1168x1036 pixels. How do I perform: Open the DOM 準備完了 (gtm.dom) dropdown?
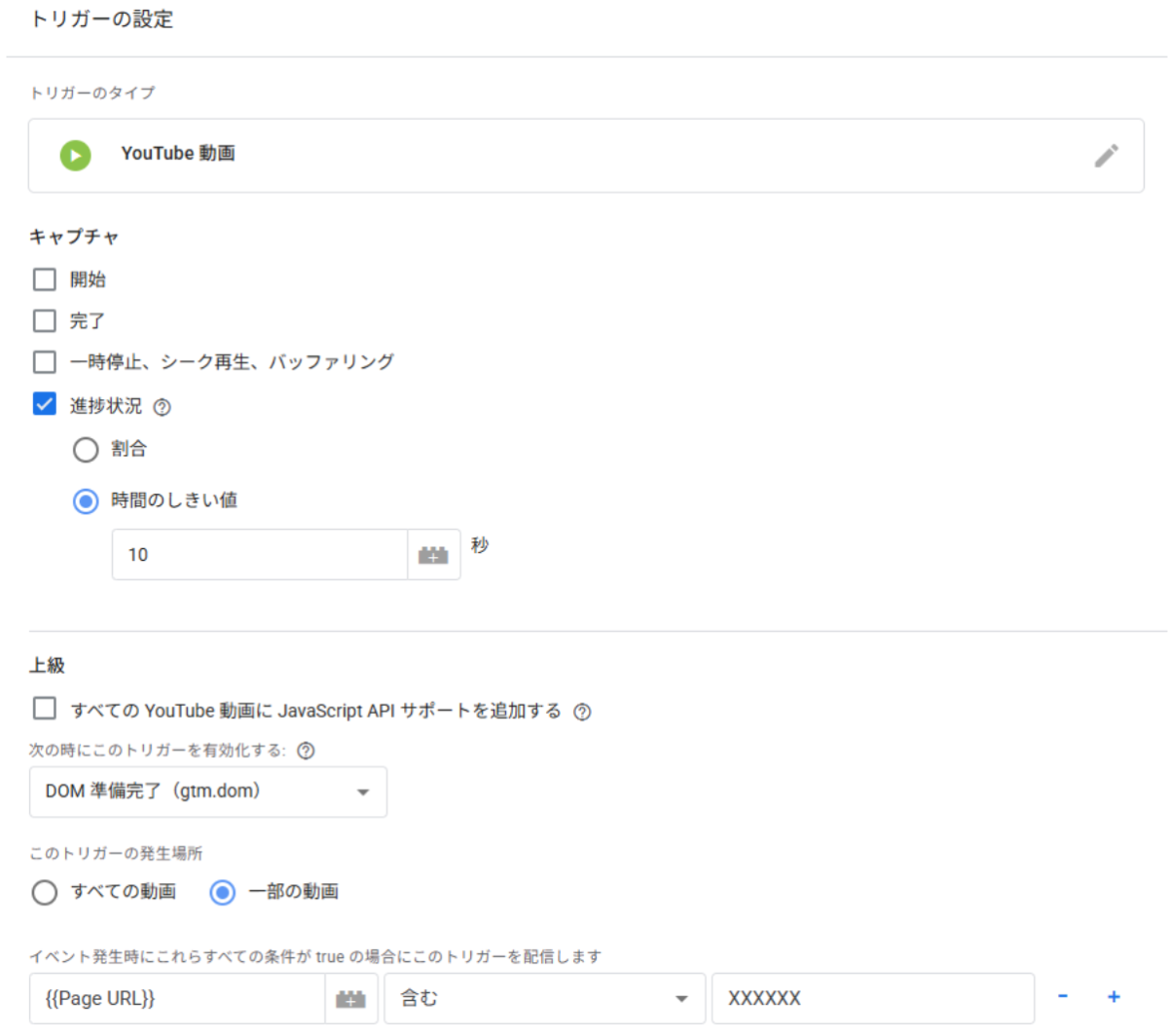coord(207,792)
